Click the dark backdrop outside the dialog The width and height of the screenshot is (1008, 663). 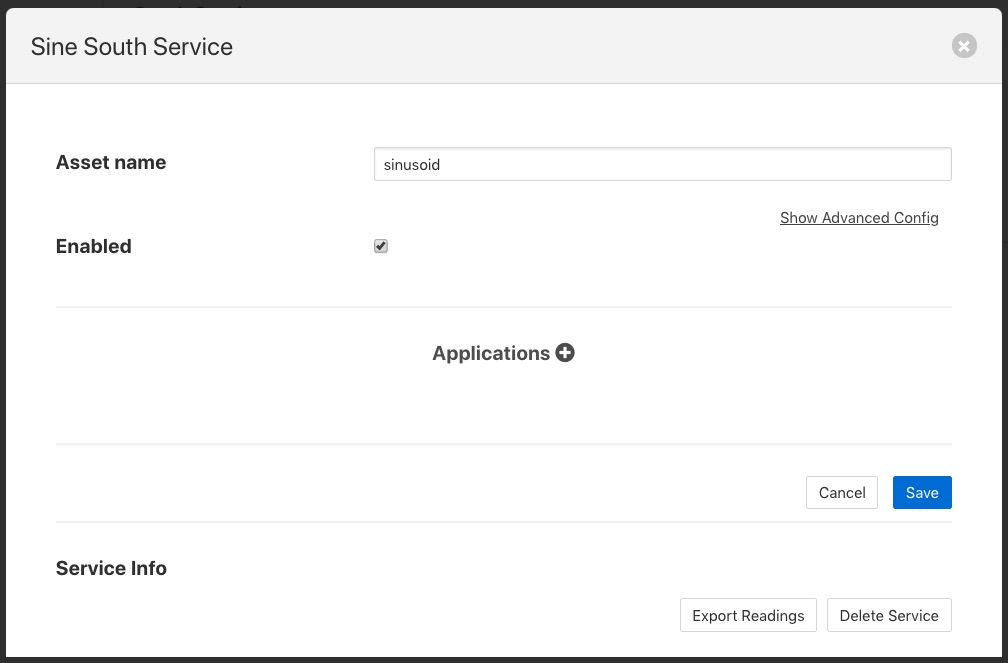coord(50,3)
